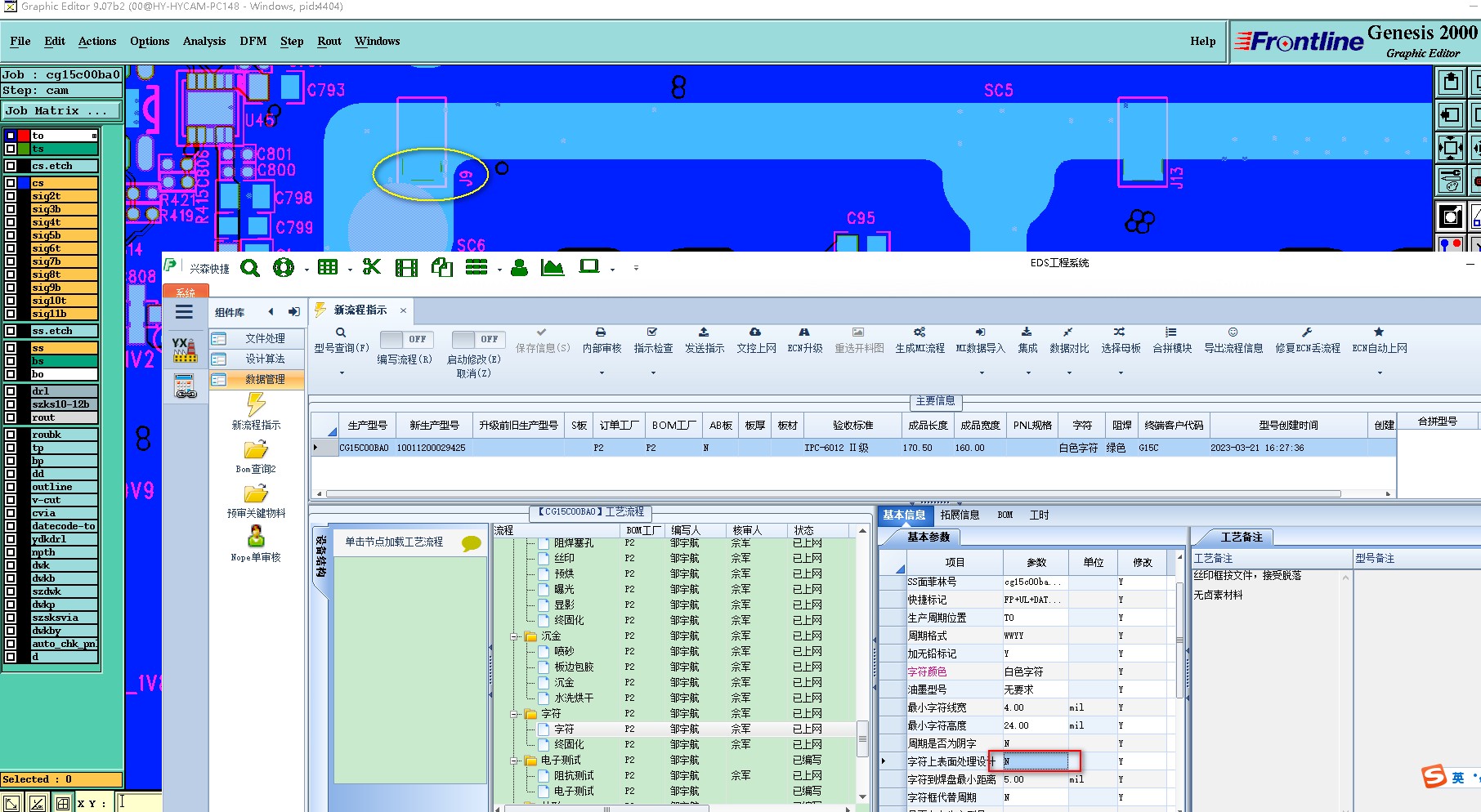Click the 新流程指示 lightning icon in component library
Image resolution: width=1481 pixels, height=812 pixels.
point(256,404)
